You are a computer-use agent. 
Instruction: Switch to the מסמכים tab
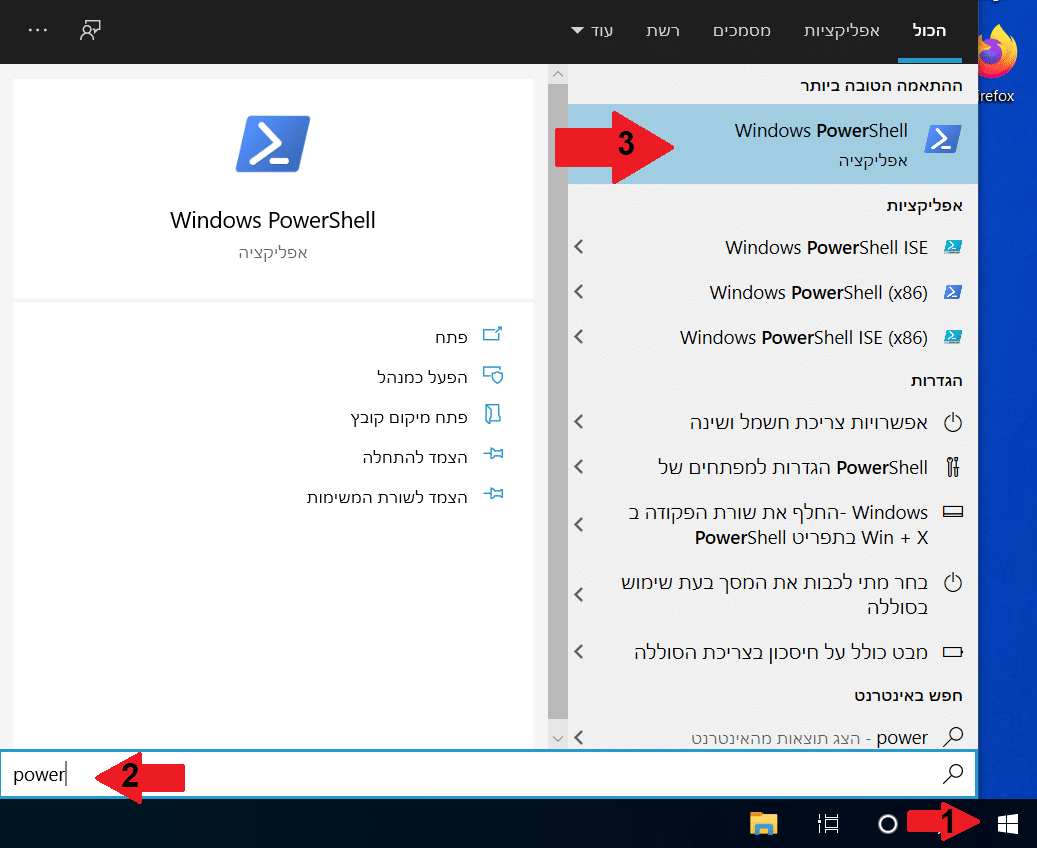[741, 30]
